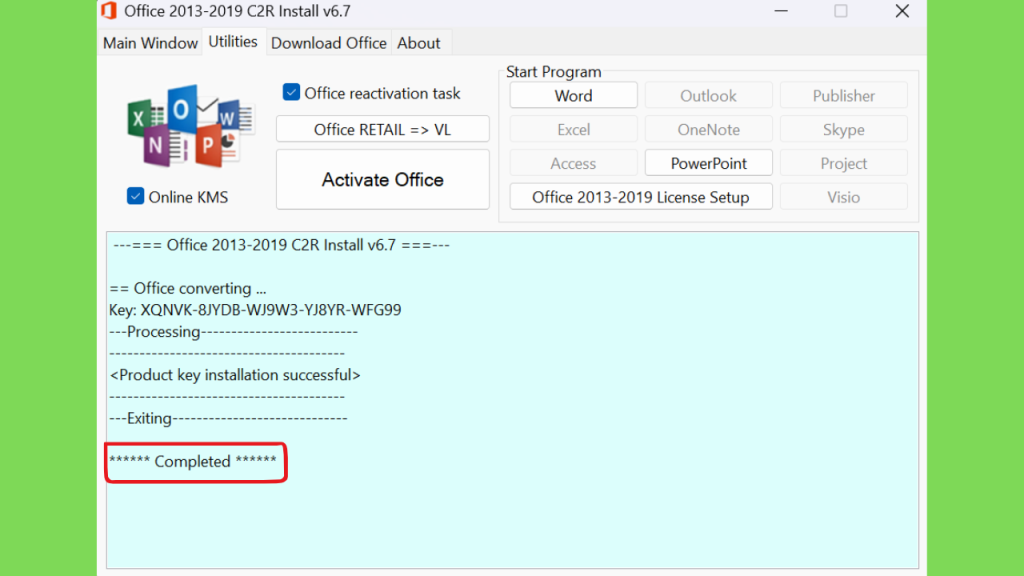The image size is (1024, 576).
Task: Switch to Download Office tab
Action: coord(328,43)
